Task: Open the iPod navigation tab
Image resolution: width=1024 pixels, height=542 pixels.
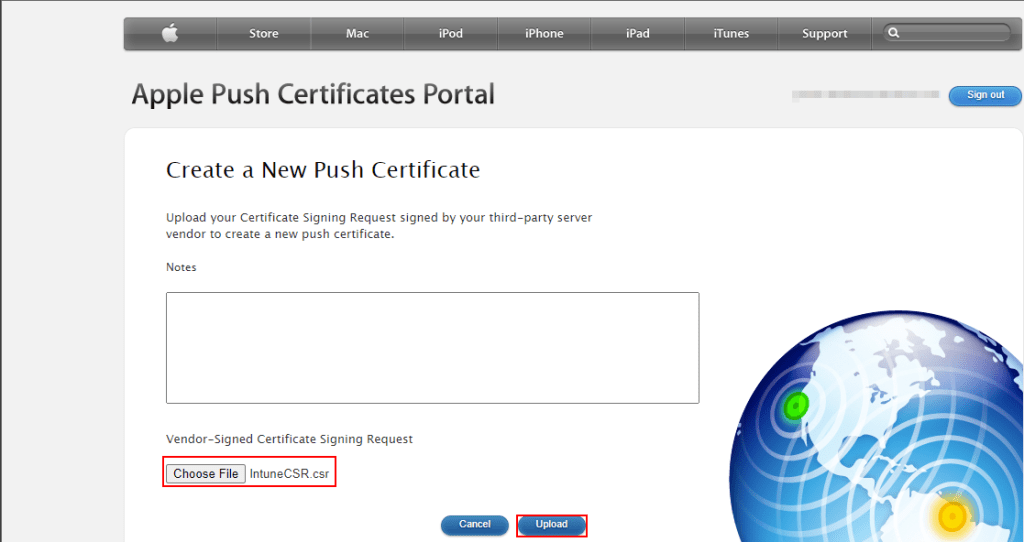Action: (451, 34)
